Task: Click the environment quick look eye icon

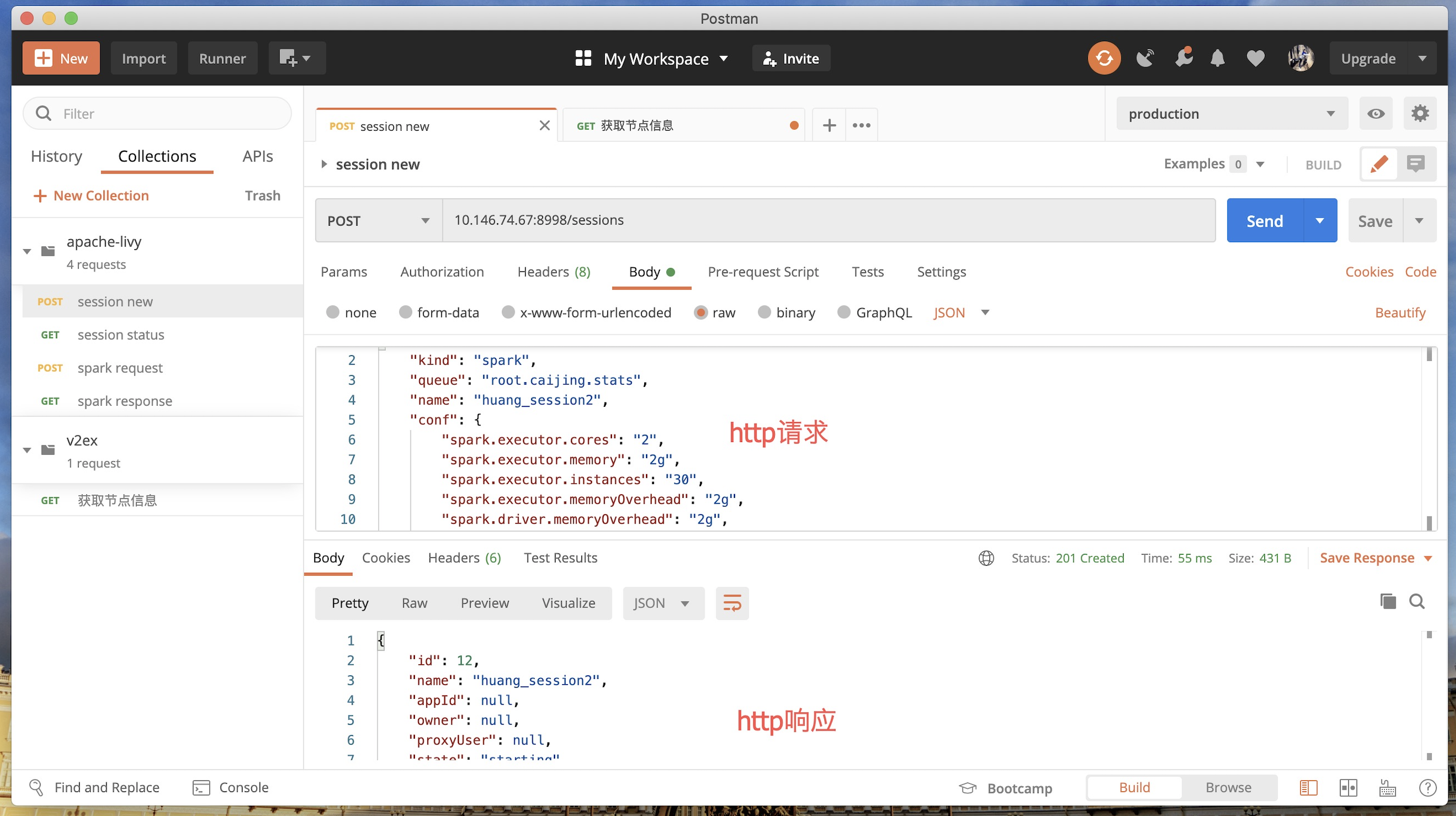Action: pos(1376,113)
